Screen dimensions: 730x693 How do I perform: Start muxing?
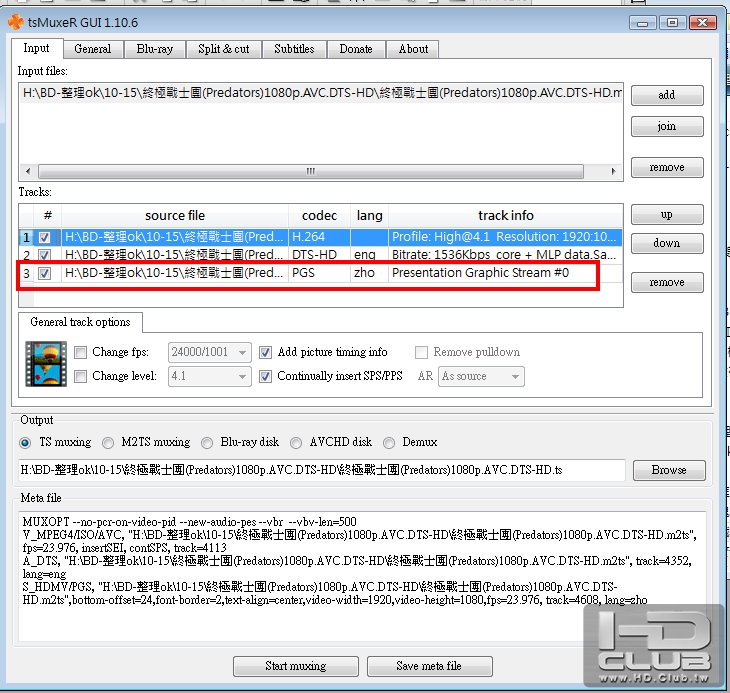(x=296, y=666)
